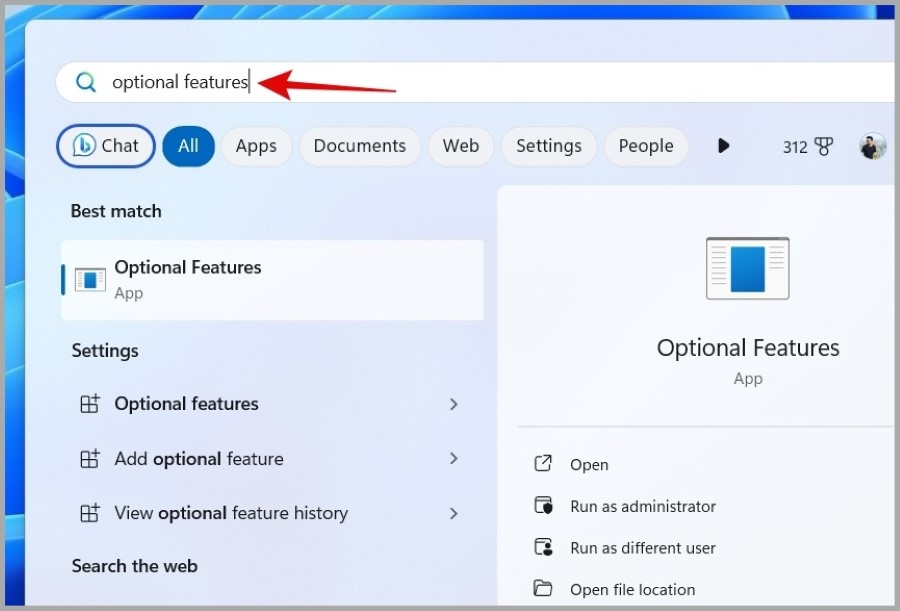Click the Run as administrator shield icon
This screenshot has width=900, height=611.
[543, 505]
